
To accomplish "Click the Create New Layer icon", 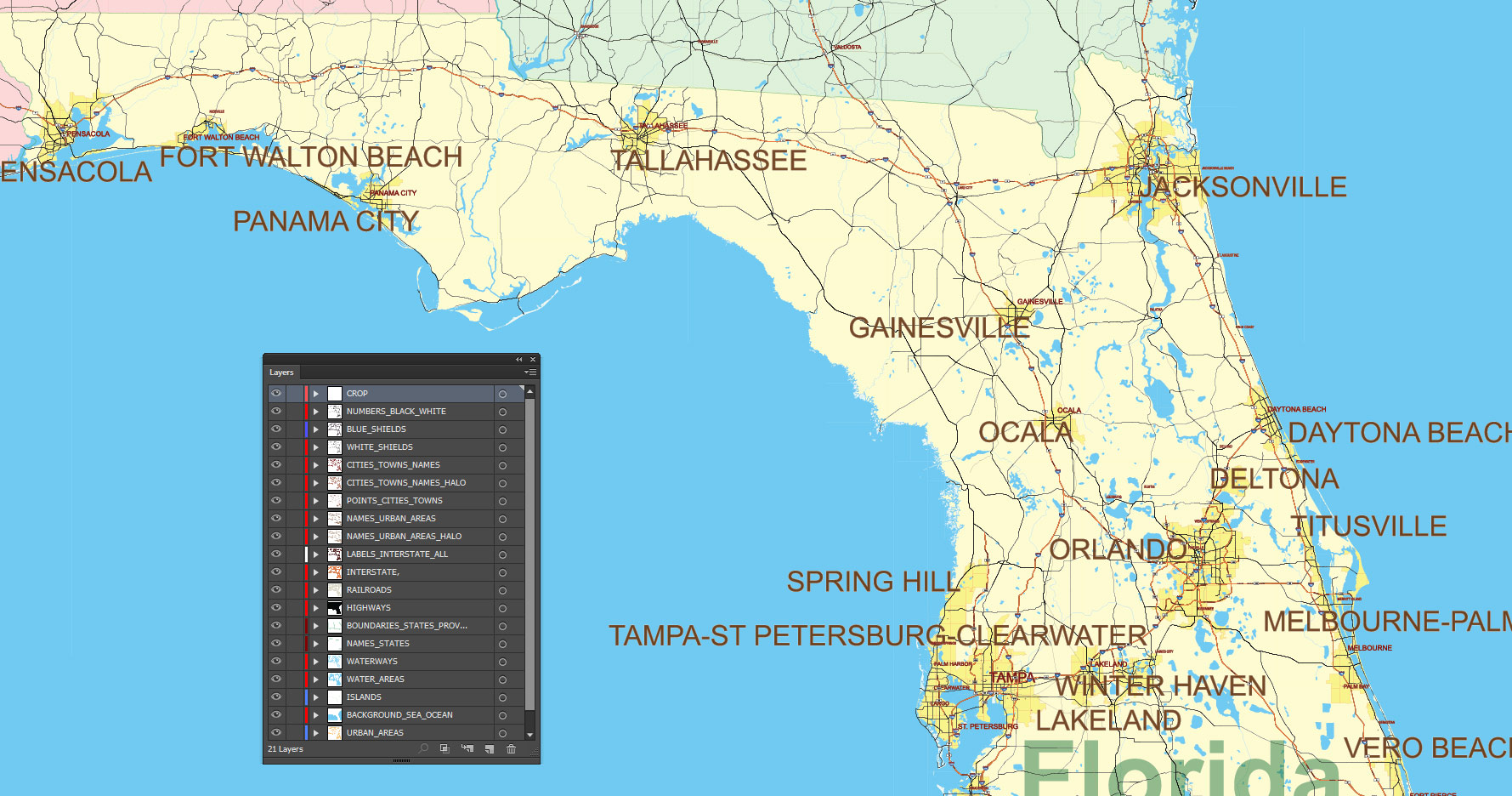I will 489,748.
